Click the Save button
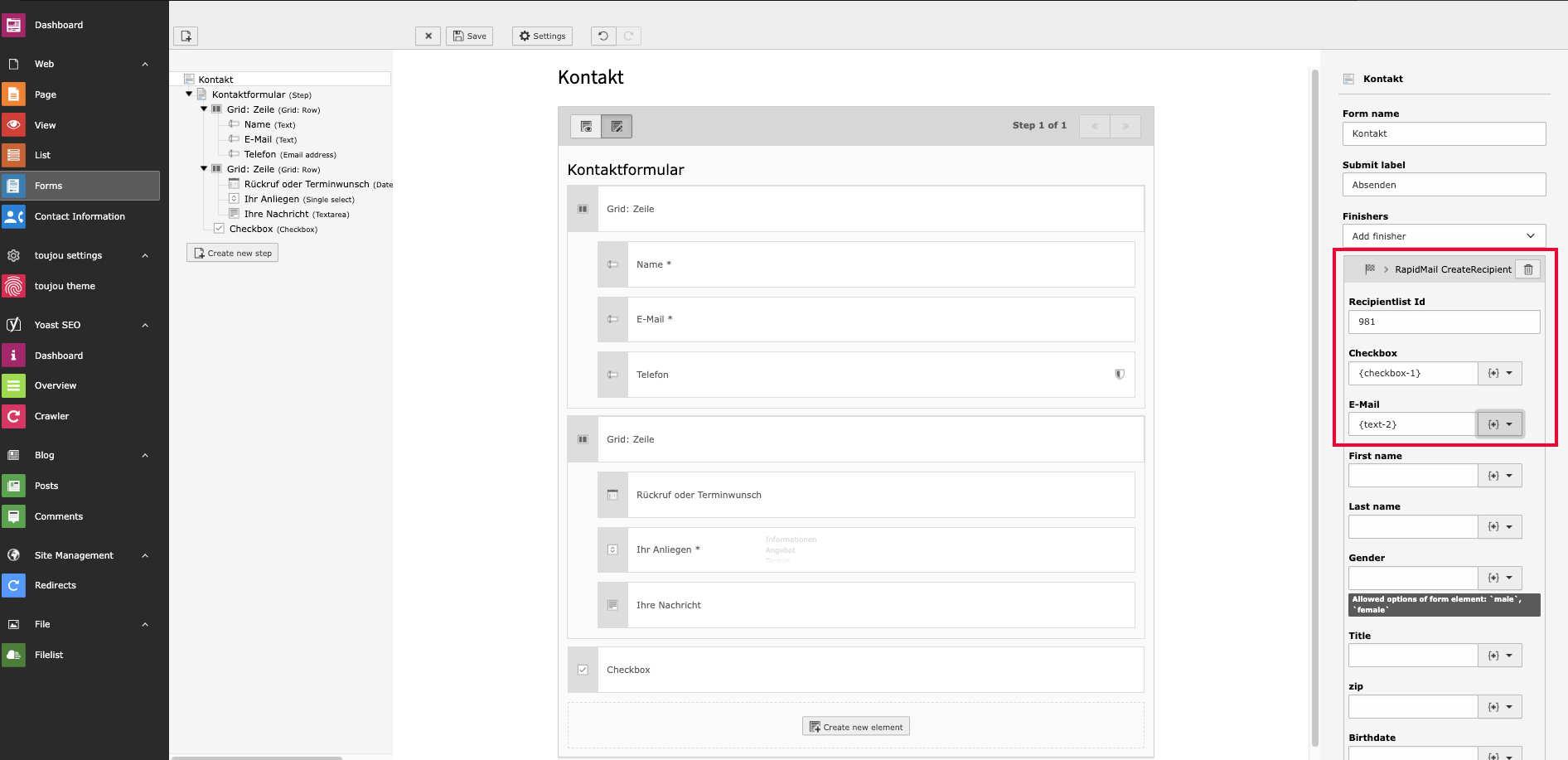The image size is (1568, 760). tap(469, 36)
